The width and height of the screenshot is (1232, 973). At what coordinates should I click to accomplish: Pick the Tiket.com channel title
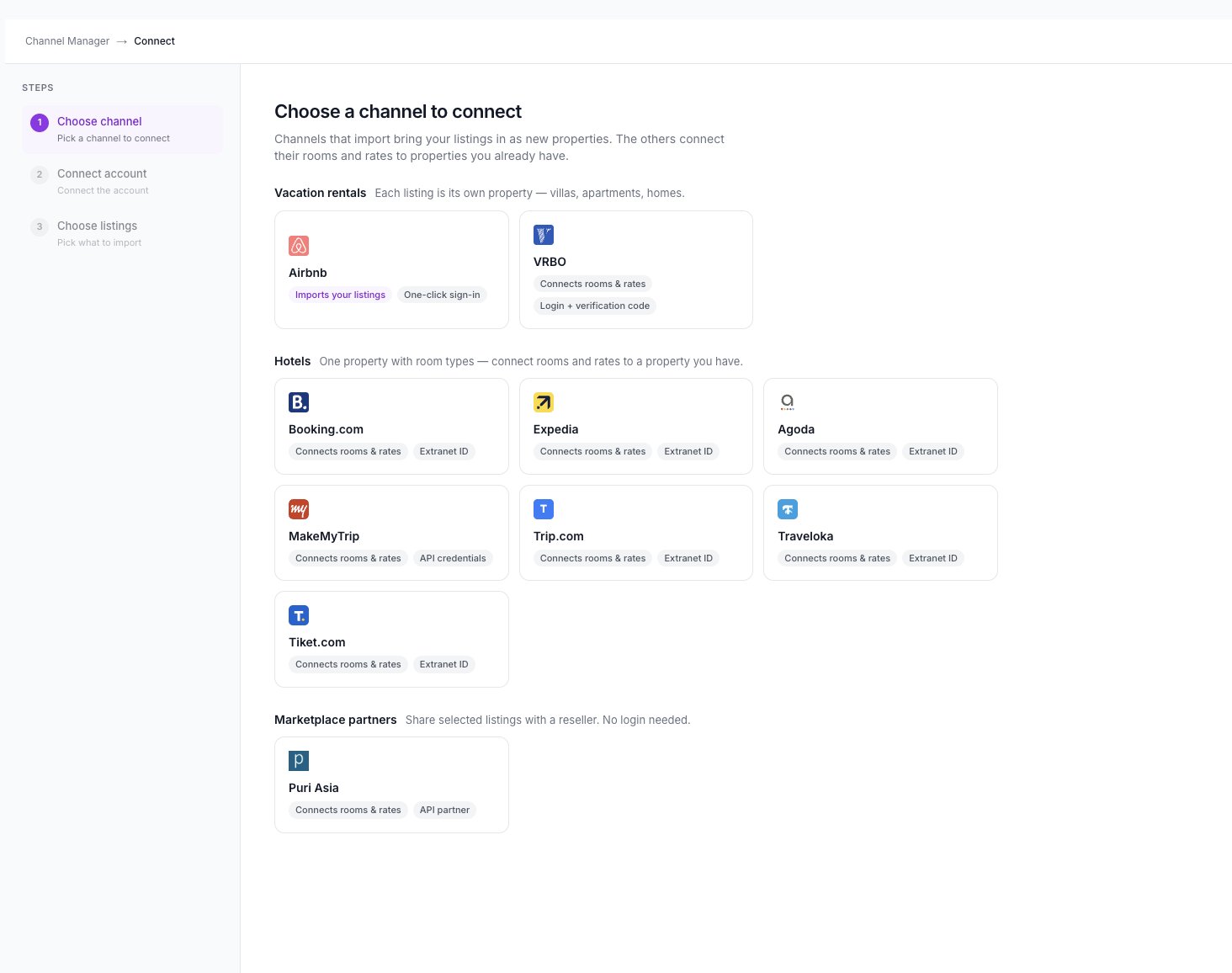click(x=316, y=642)
